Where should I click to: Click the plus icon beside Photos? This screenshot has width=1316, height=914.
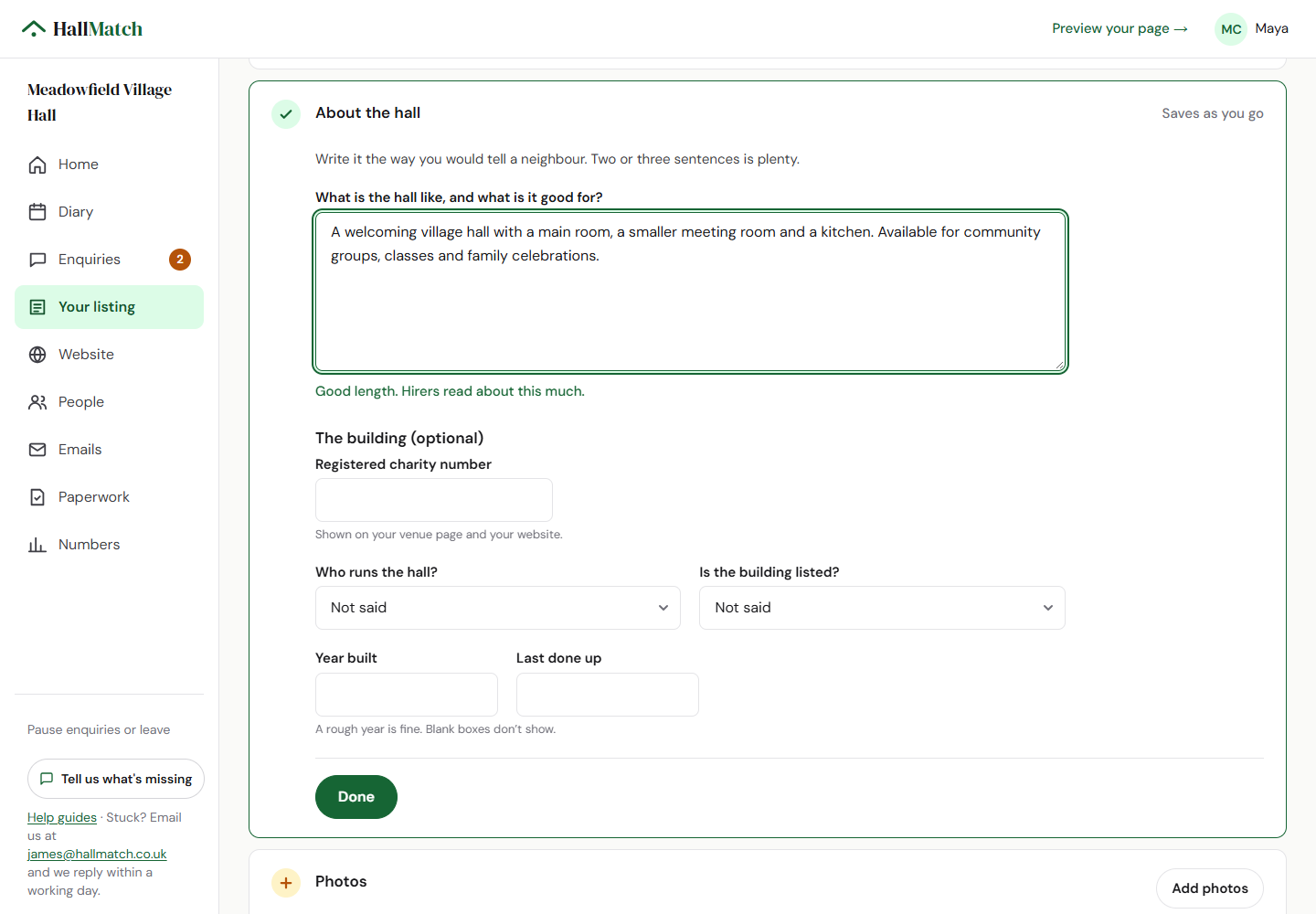286,883
